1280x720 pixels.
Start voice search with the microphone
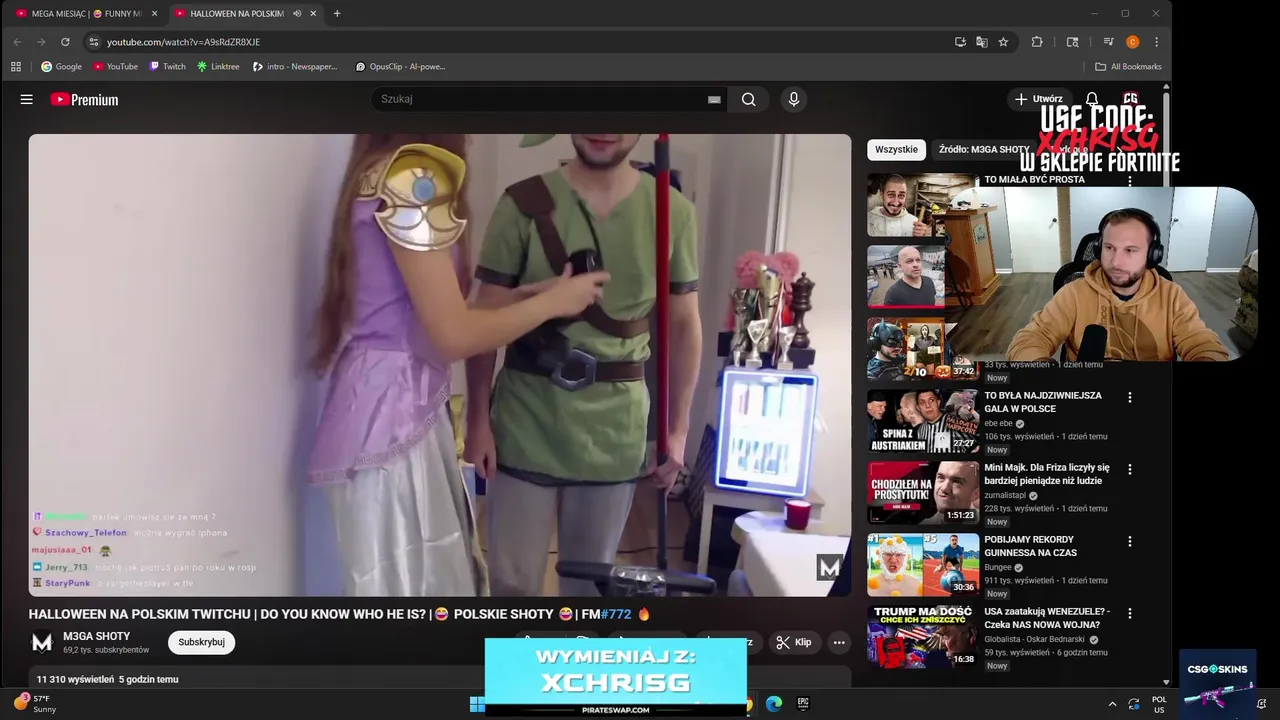(x=794, y=99)
